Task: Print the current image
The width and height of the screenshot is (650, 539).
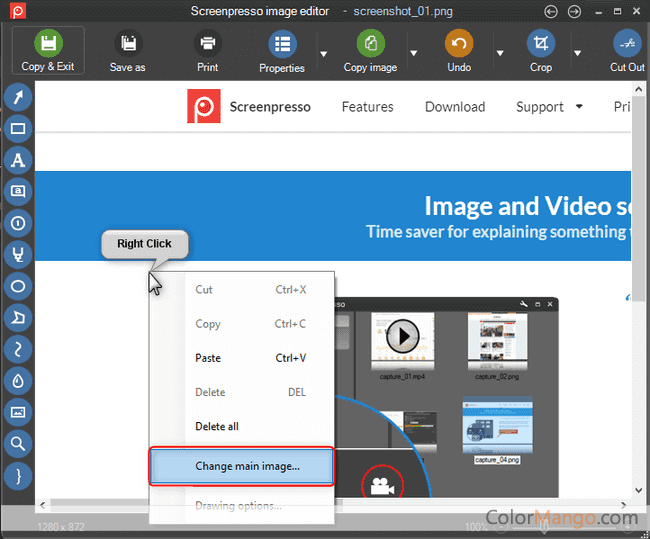Action: point(207,51)
